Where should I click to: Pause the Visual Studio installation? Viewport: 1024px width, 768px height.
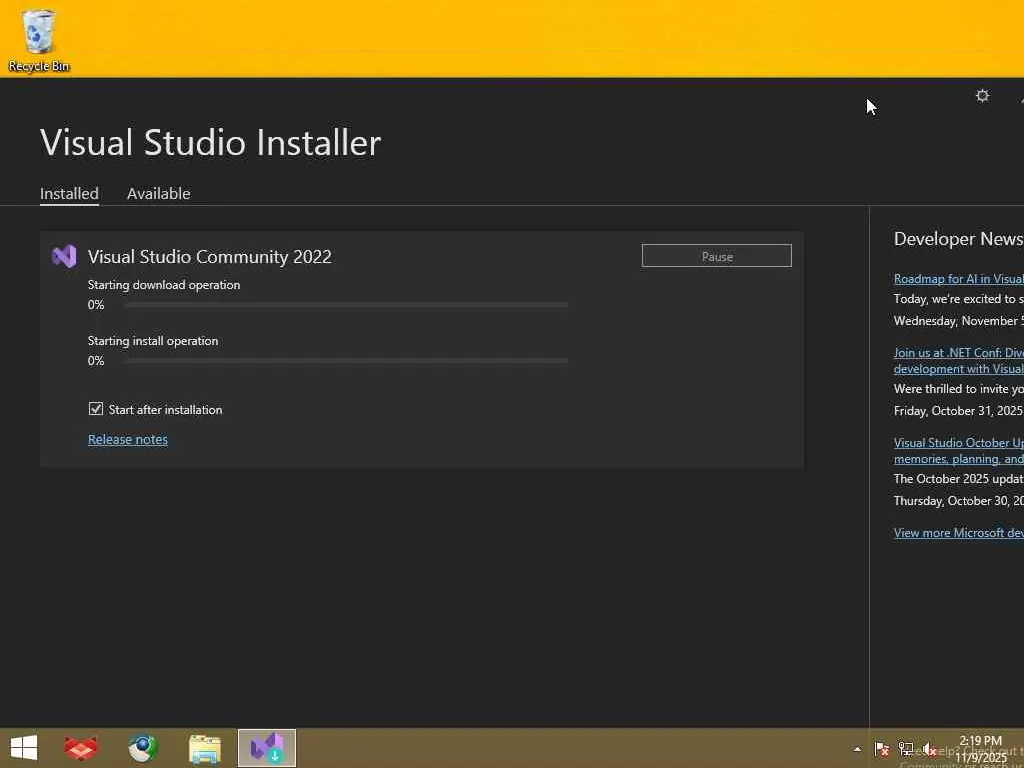(716, 256)
